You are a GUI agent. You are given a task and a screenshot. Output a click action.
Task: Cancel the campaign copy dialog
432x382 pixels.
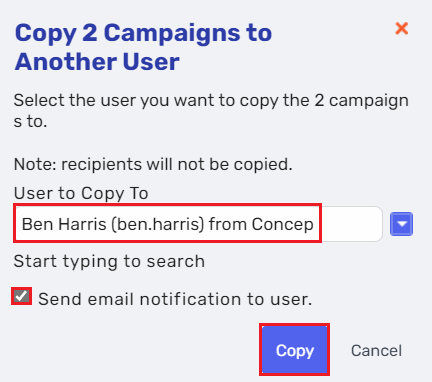(376, 351)
